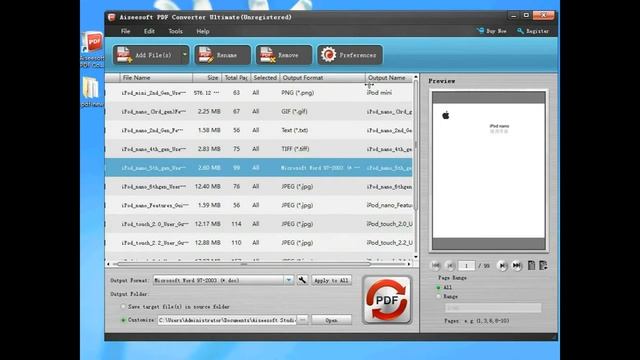Click the preview page number field
The image size is (640, 360).
[466, 266]
